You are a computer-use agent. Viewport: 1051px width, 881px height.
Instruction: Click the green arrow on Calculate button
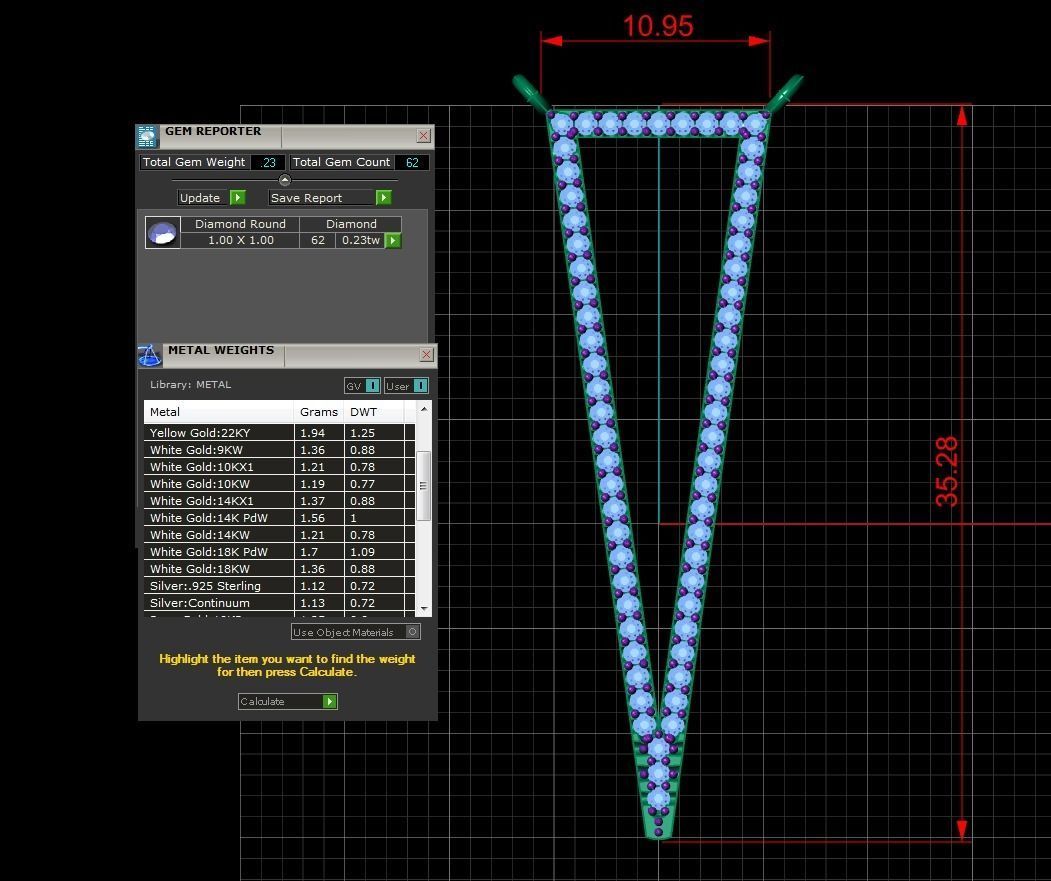pyautogui.click(x=329, y=701)
